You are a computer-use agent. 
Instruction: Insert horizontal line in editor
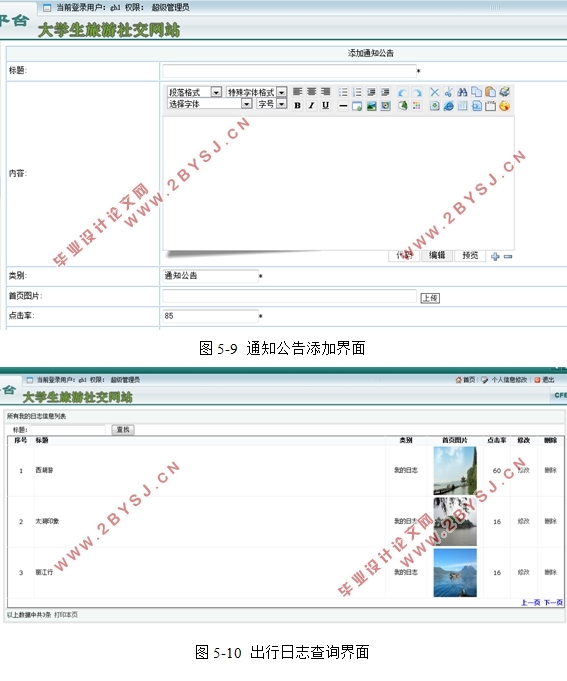pyautogui.click(x=343, y=106)
